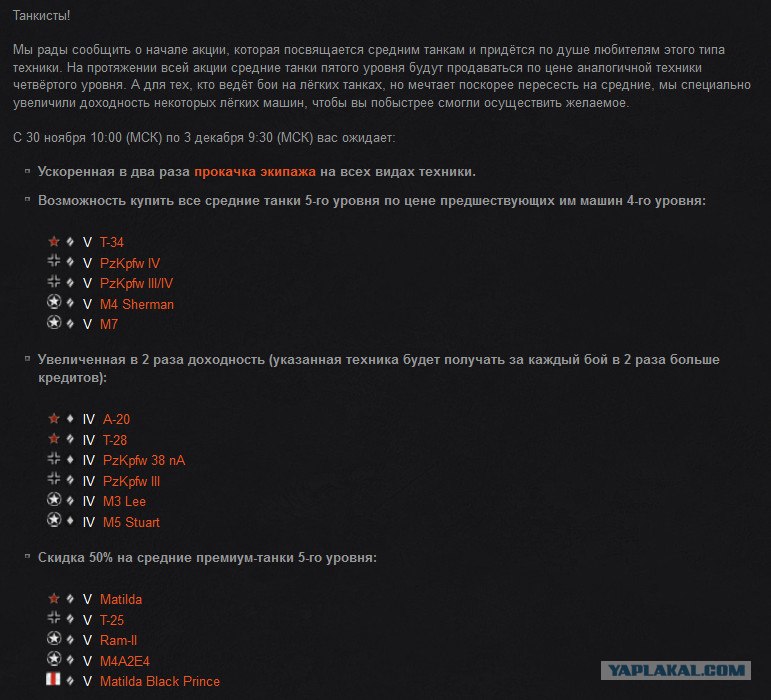The width and height of the screenshot is (771, 700).
Task: Open the M4 Sherman tank page
Action: tap(137, 304)
